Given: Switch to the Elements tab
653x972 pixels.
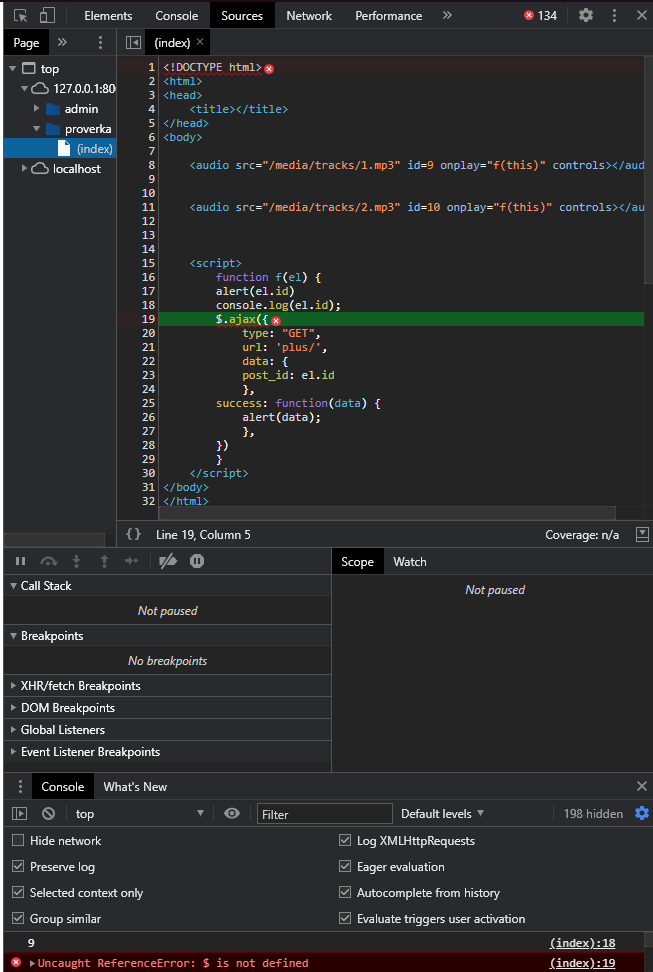Looking at the screenshot, I should pyautogui.click(x=108, y=15).
